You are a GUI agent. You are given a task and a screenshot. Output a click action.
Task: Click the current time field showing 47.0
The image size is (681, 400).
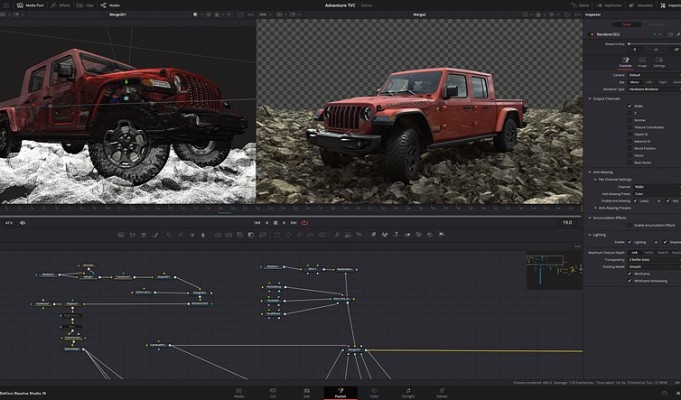pos(9,223)
